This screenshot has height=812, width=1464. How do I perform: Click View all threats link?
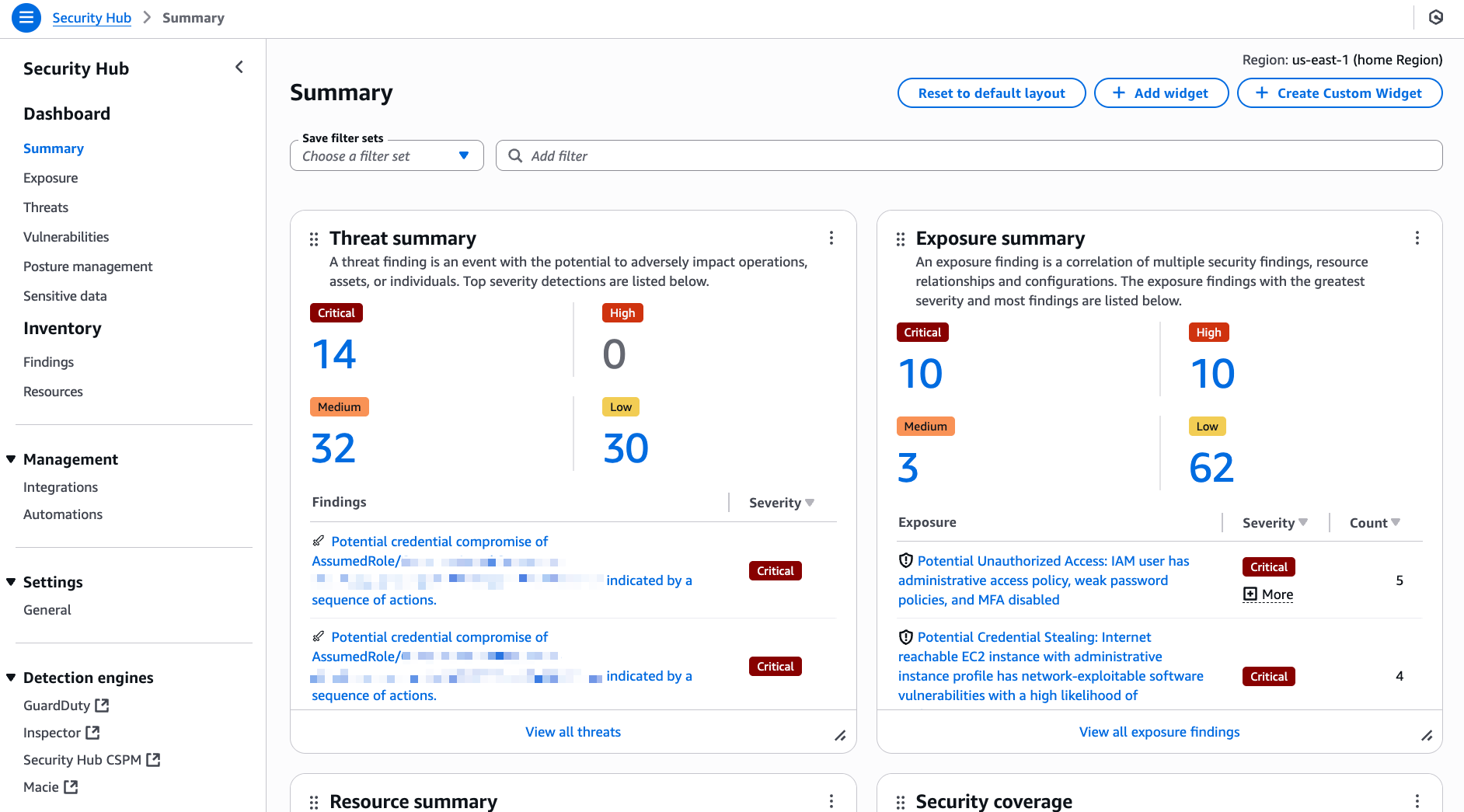[573, 732]
